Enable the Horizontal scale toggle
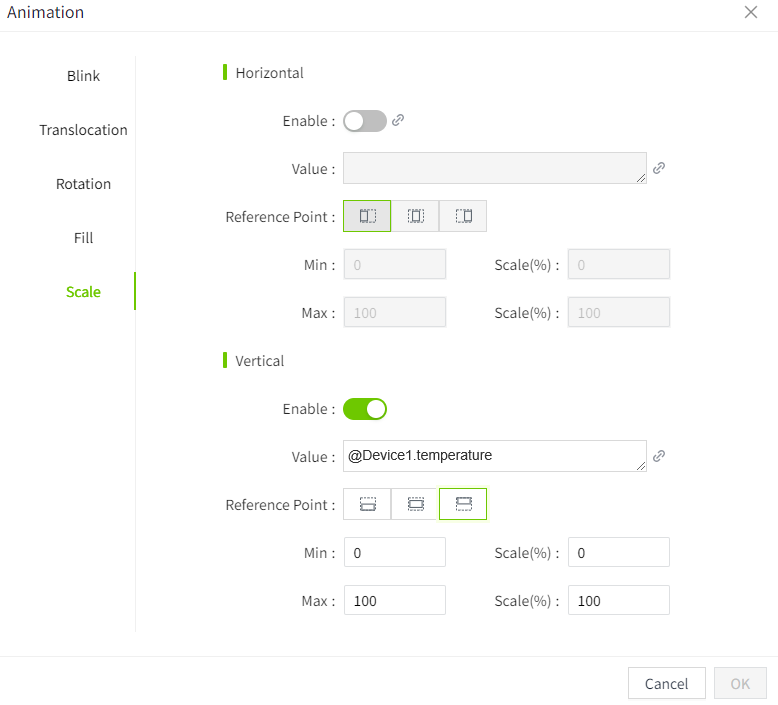This screenshot has height=705, width=778. coord(365,121)
